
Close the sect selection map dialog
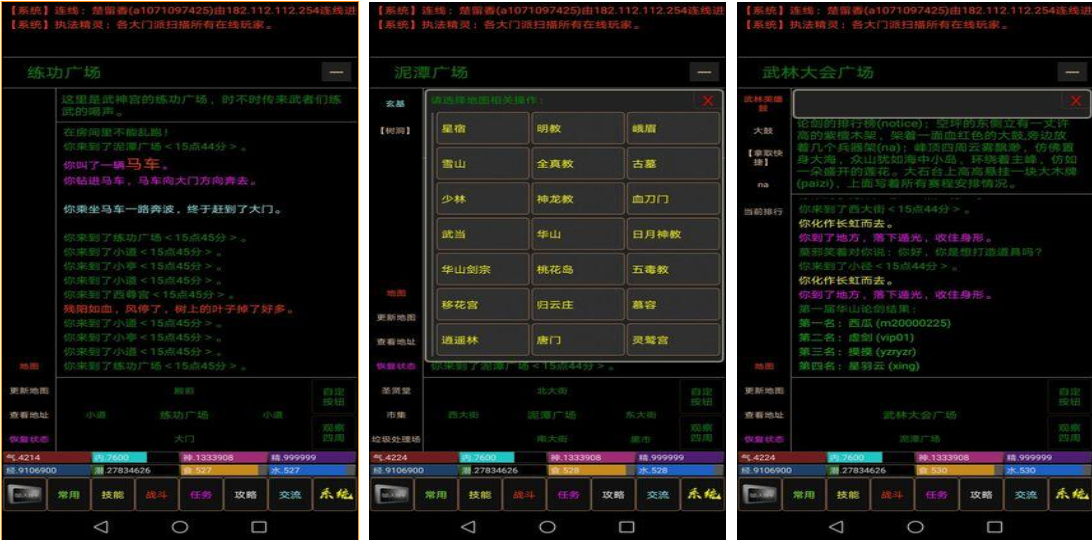(x=708, y=100)
